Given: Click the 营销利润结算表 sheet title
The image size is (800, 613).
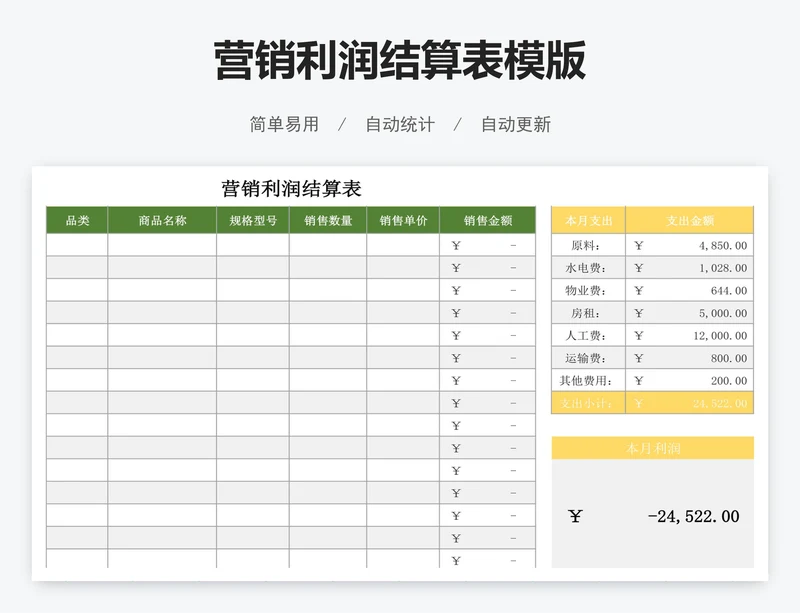Looking at the screenshot, I should 291,188.
